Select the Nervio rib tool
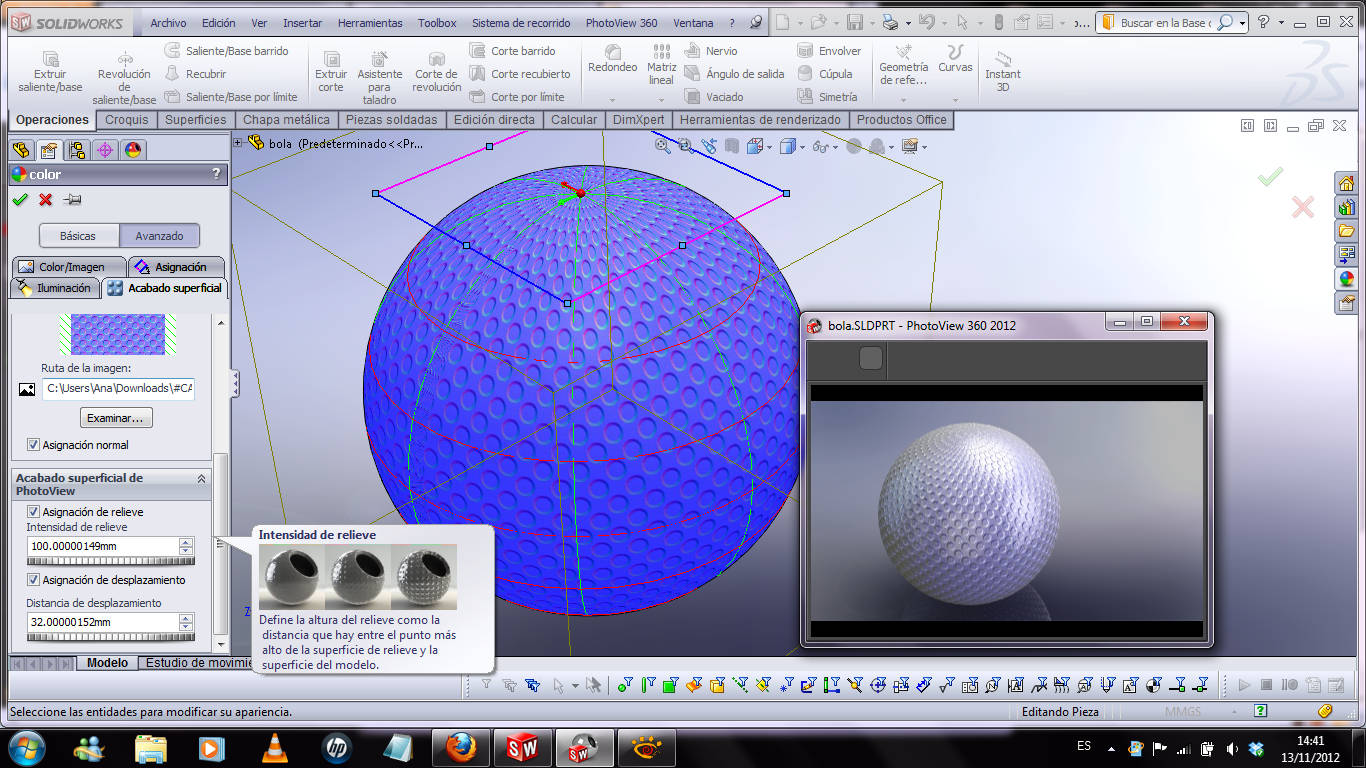Viewport: 1366px width, 768px height. pyautogui.click(x=711, y=50)
